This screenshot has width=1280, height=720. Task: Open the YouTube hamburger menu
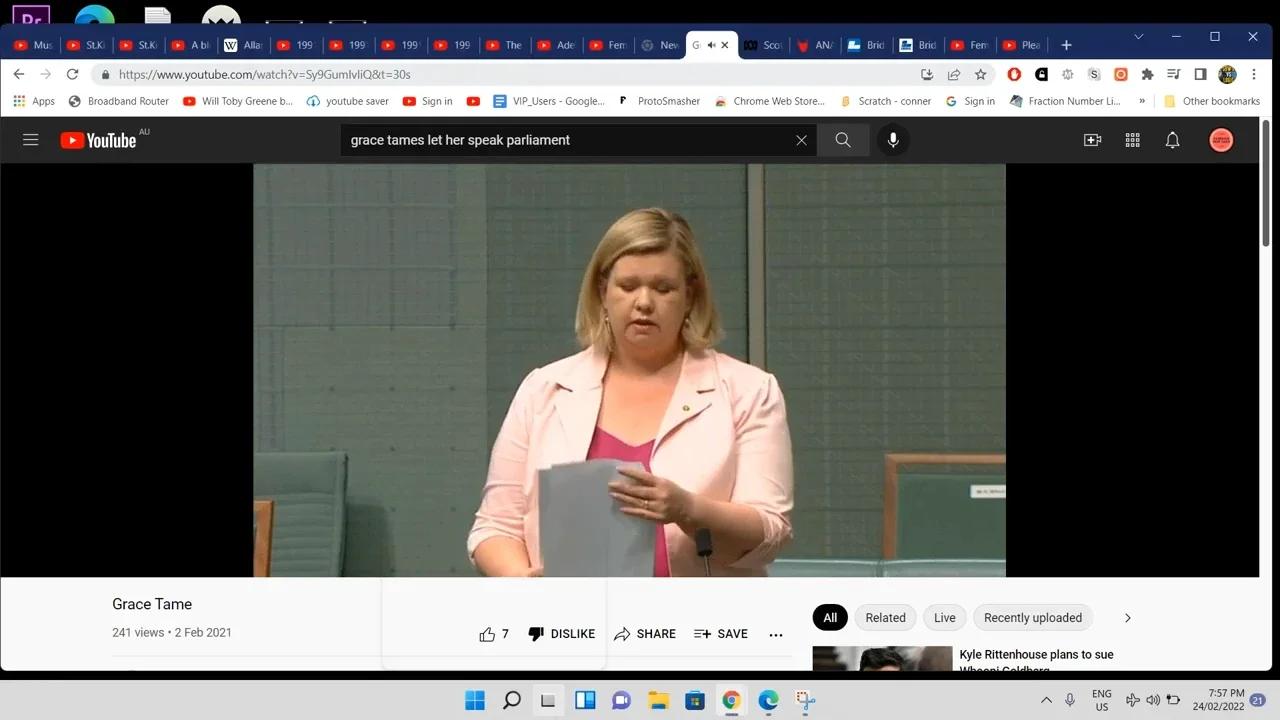(30, 140)
